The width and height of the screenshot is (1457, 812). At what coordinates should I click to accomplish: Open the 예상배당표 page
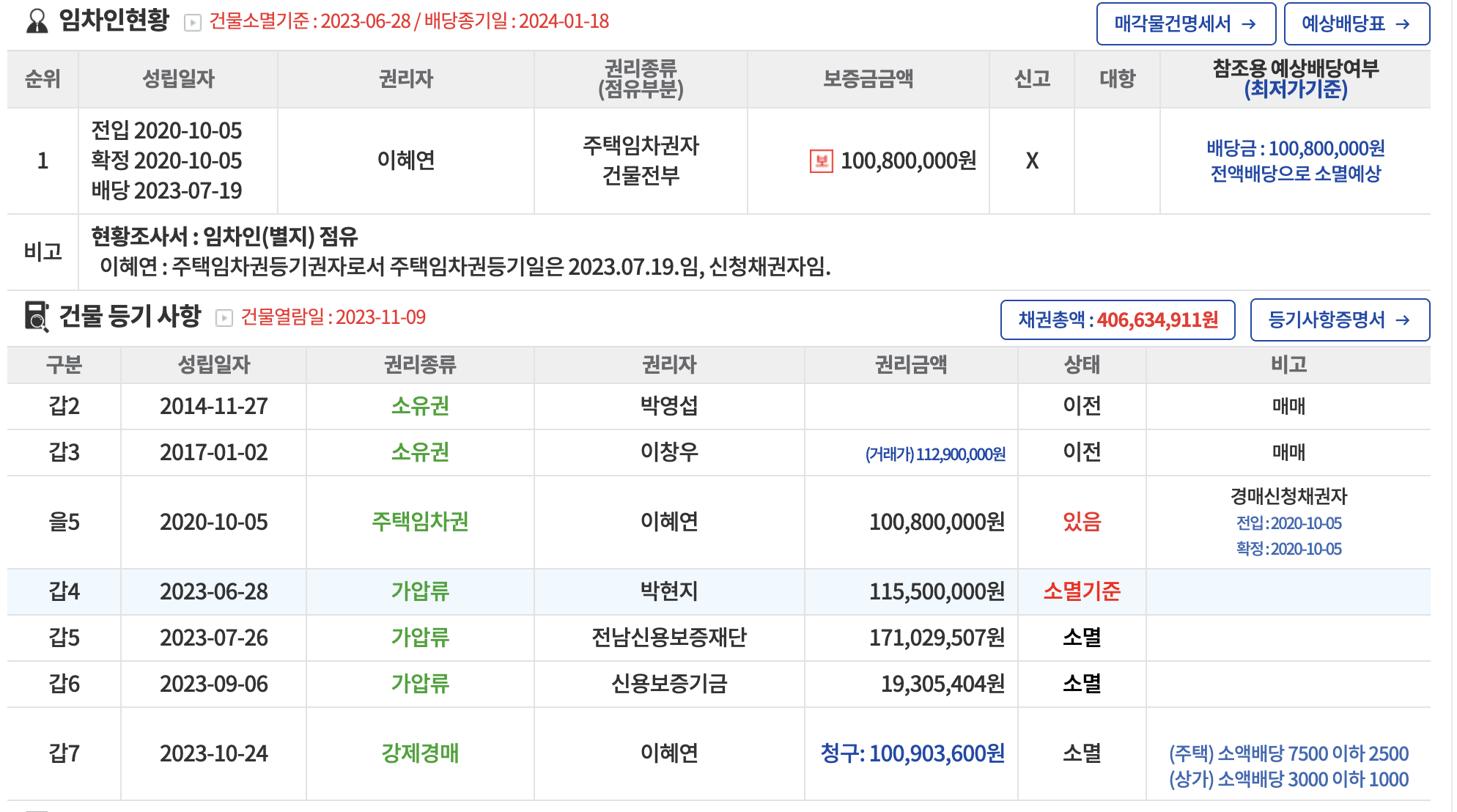[x=1343, y=24]
